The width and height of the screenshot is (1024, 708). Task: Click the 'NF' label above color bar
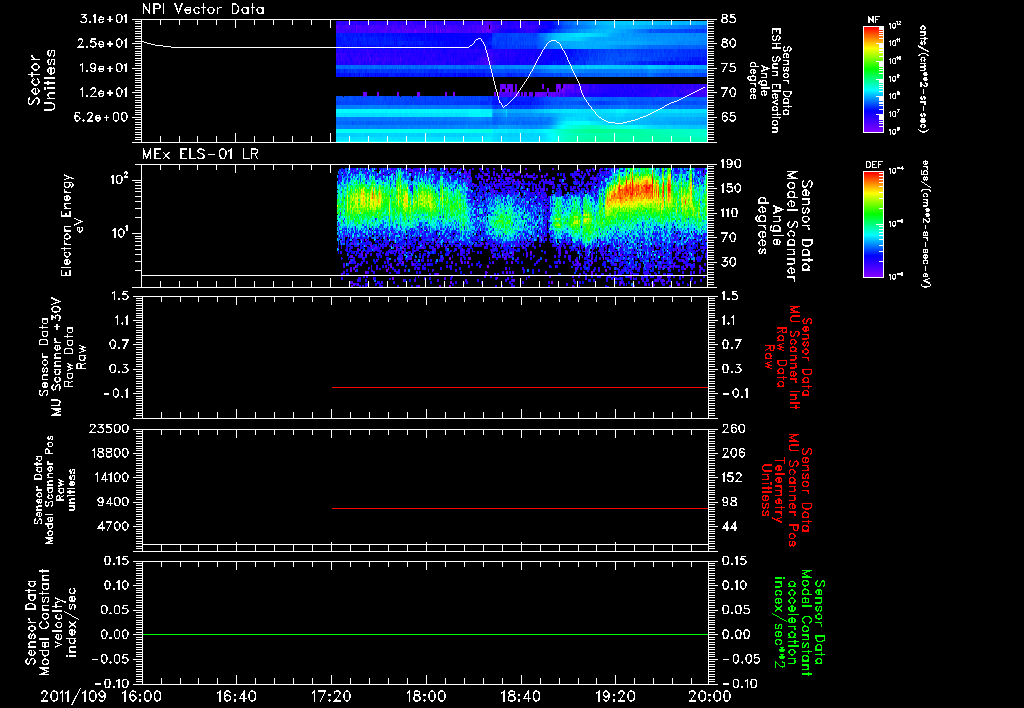(x=874, y=20)
